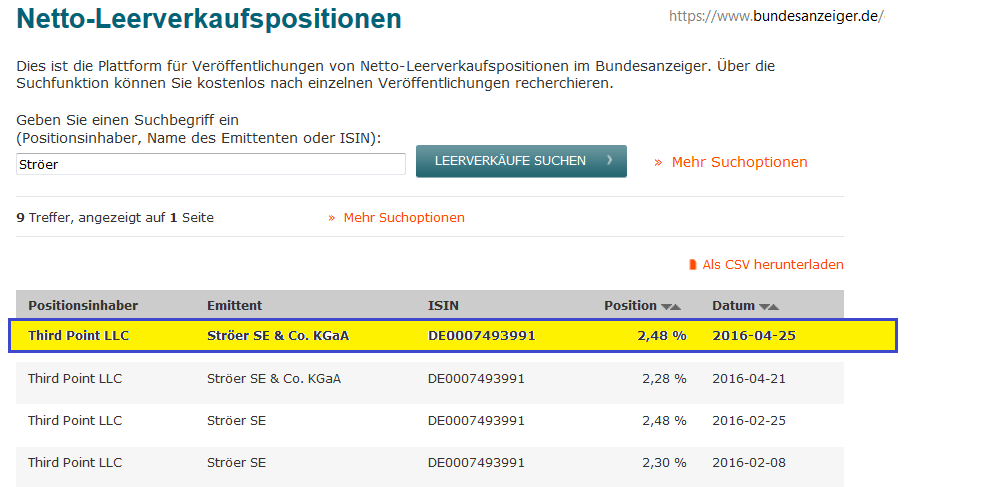Click the 2,30 % position row
991x487 pixels.
[x=429, y=463]
